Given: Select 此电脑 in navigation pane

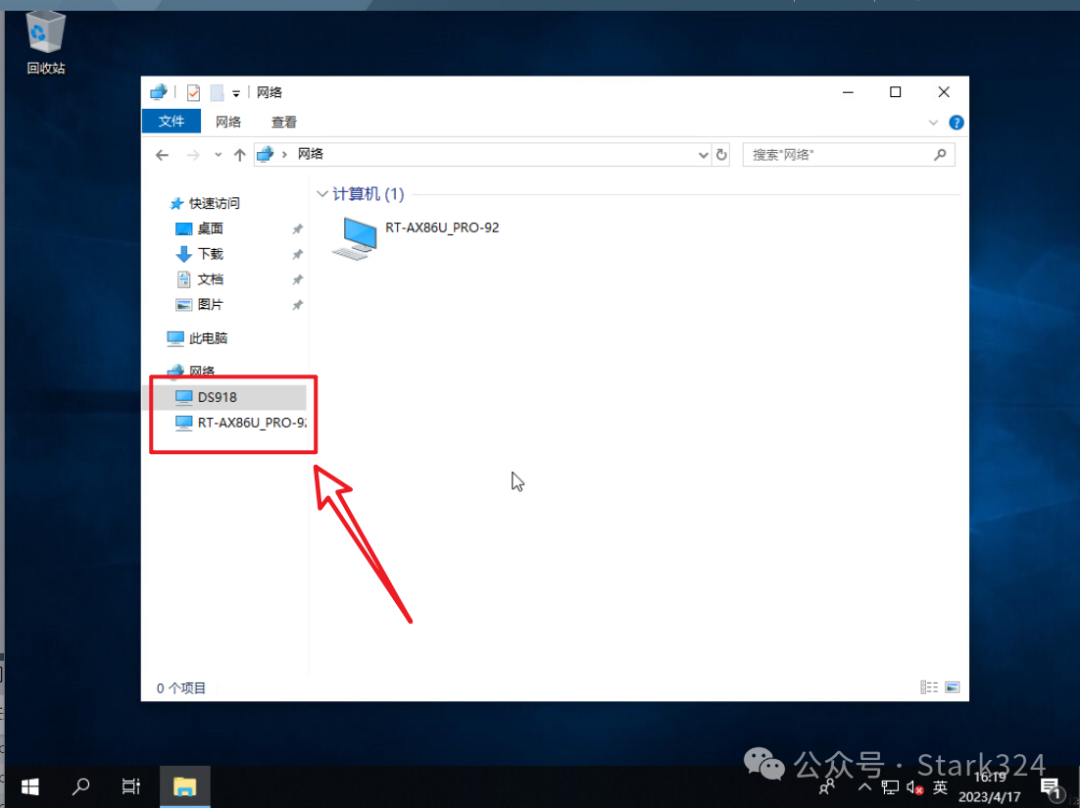Looking at the screenshot, I should pyautogui.click(x=197, y=338).
